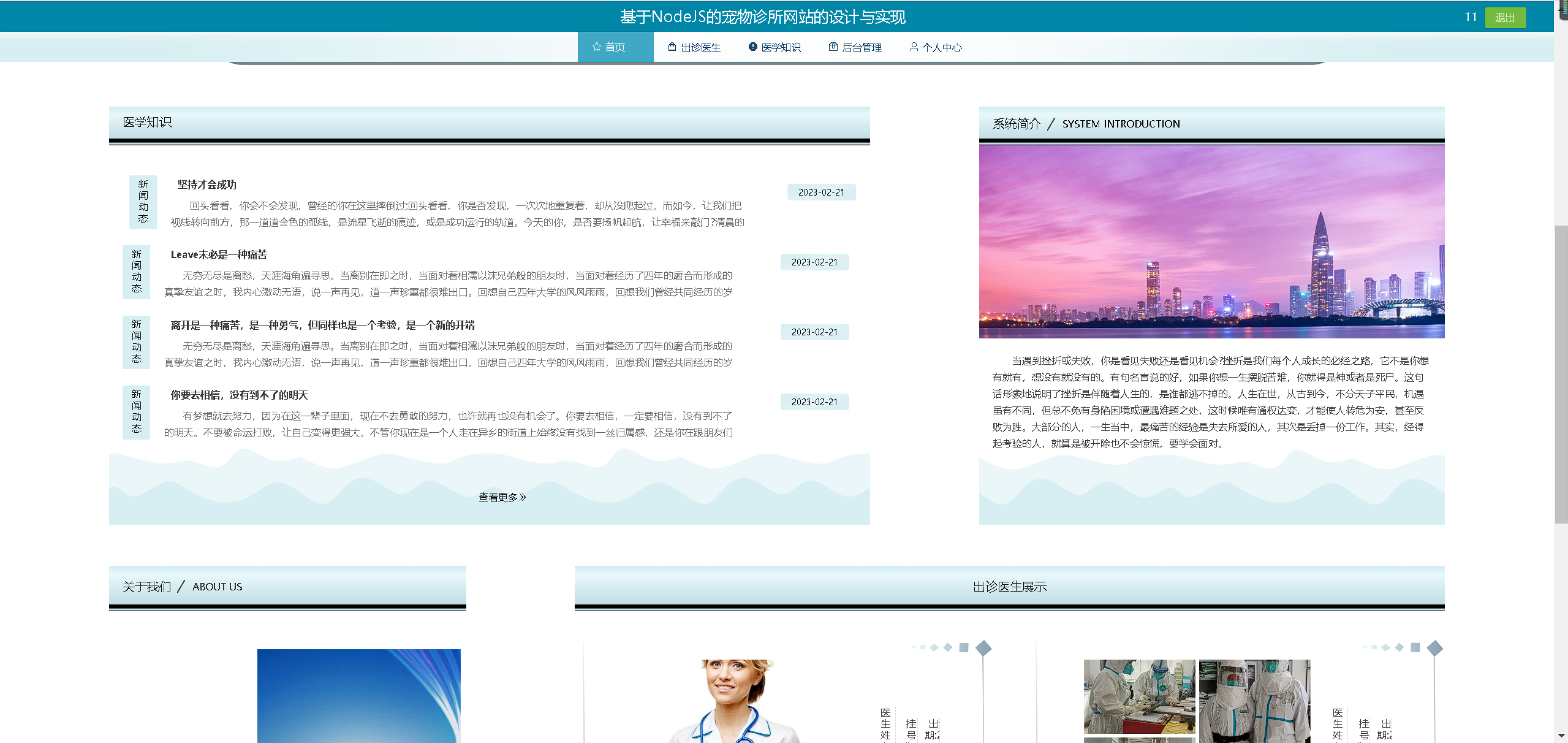
Task: Click the star icon beside 首页
Action: [596, 47]
